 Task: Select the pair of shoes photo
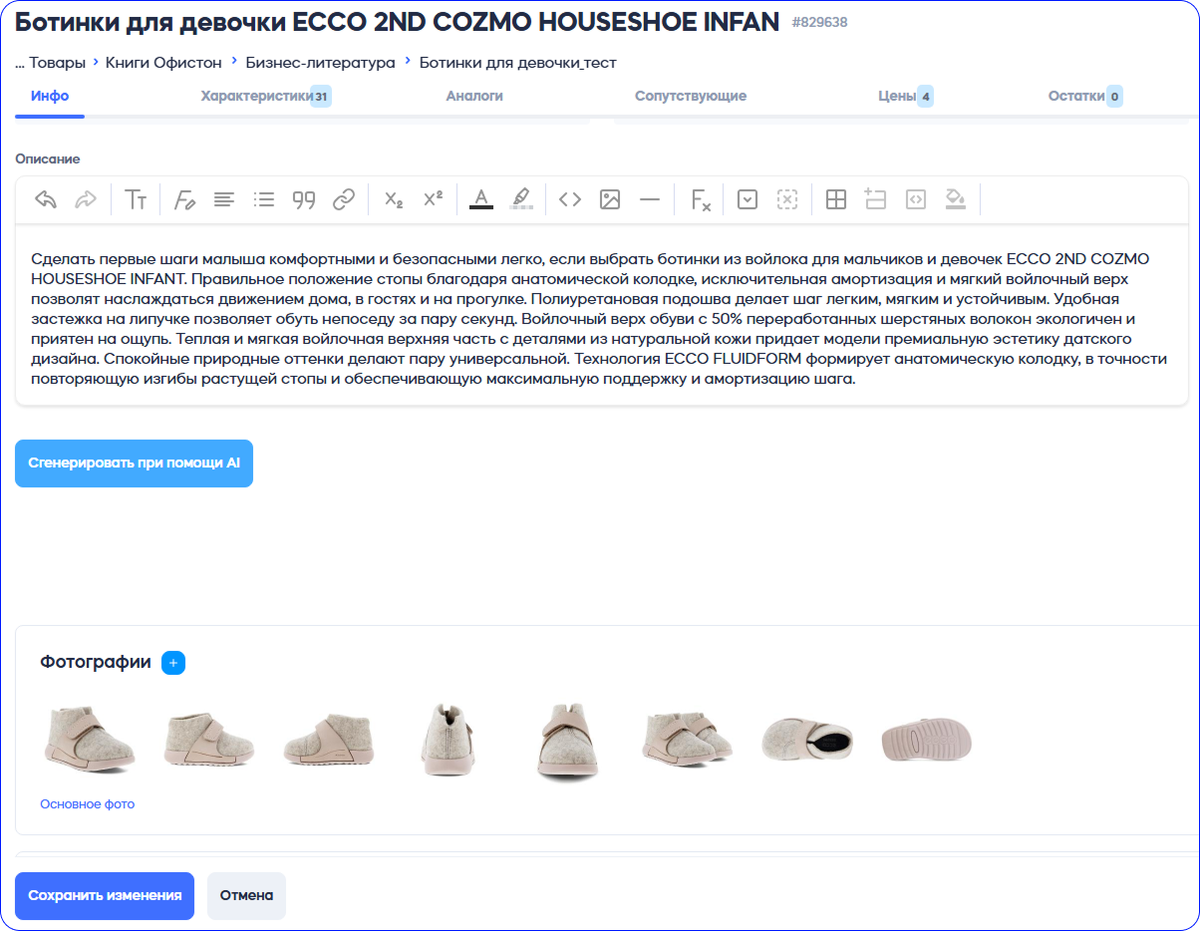click(x=687, y=741)
